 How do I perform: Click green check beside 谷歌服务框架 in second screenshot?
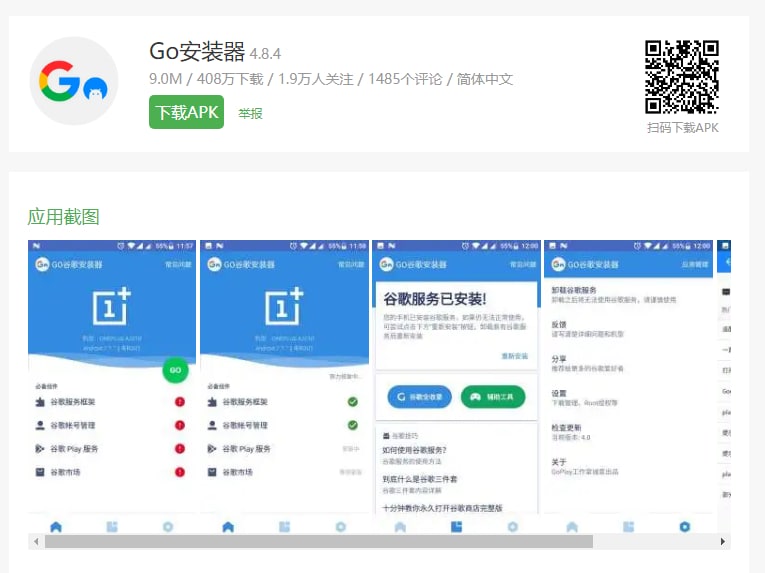coord(352,402)
